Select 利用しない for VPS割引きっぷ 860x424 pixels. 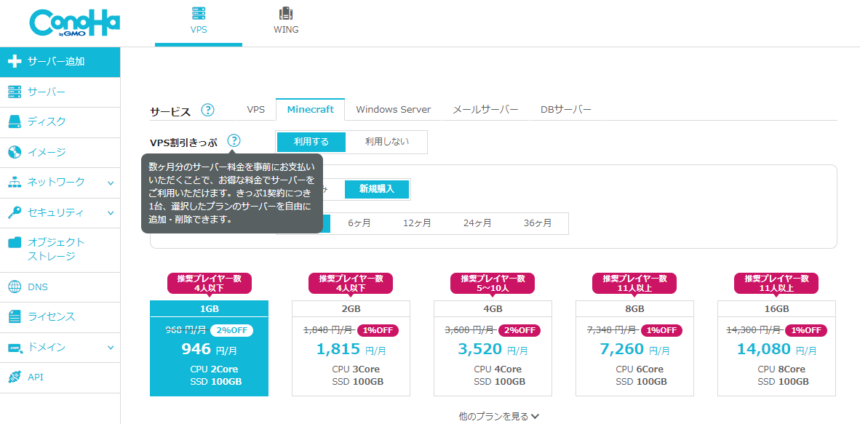pos(387,142)
